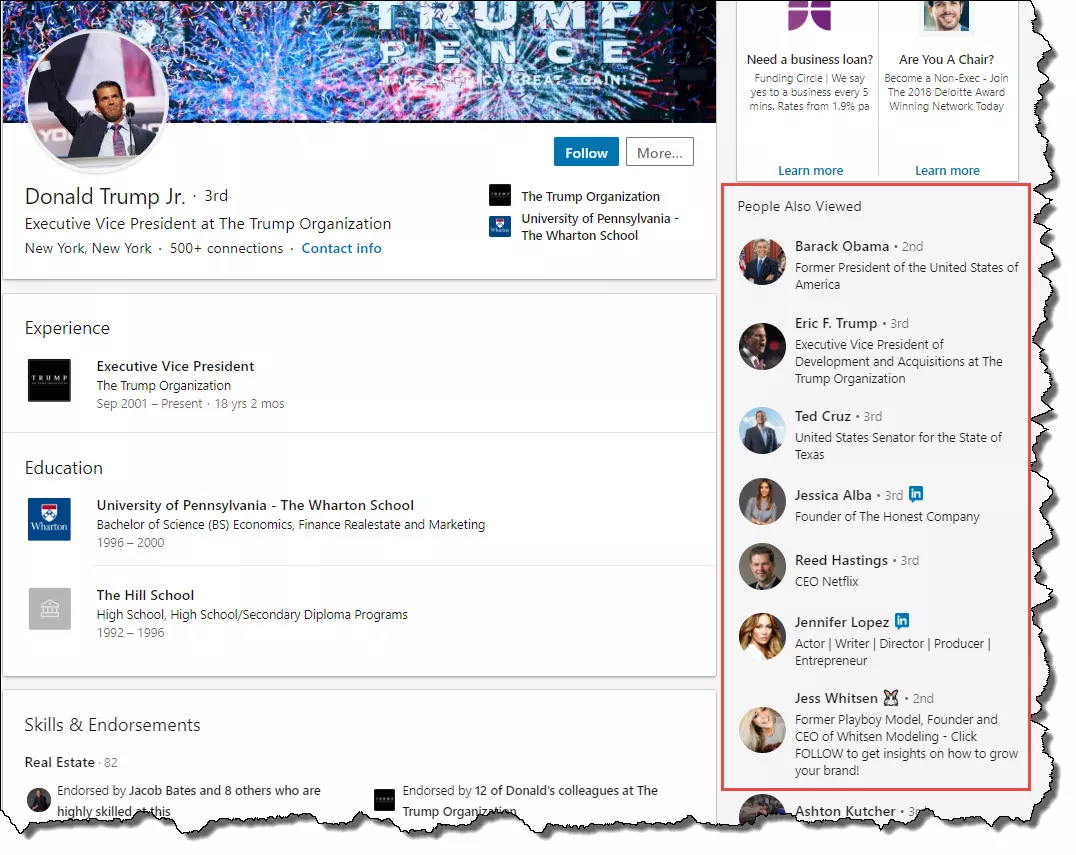Screen dimensions: 1076x855
Task: Open Reed Hastings' profile name link
Action: coord(841,560)
